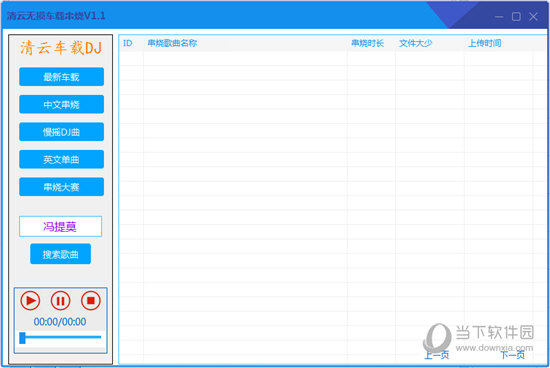Click the 串烧时长 column header
Viewport: 550px width, 368px height.
pyautogui.click(x=368, y=43)
